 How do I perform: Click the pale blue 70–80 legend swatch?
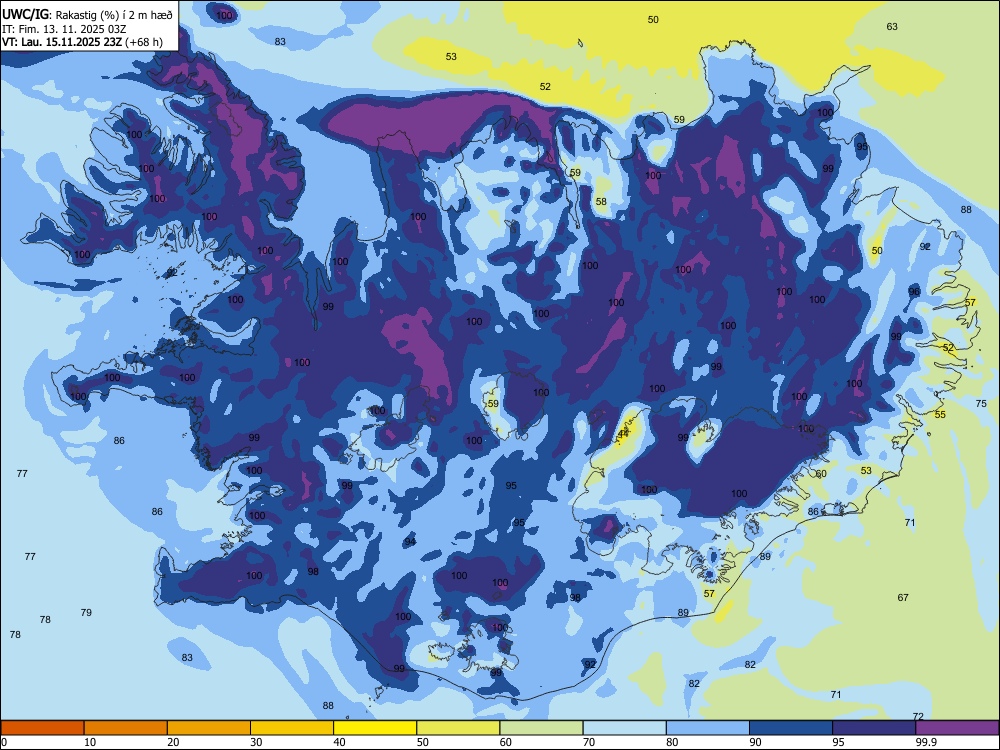tap(624, 728)
